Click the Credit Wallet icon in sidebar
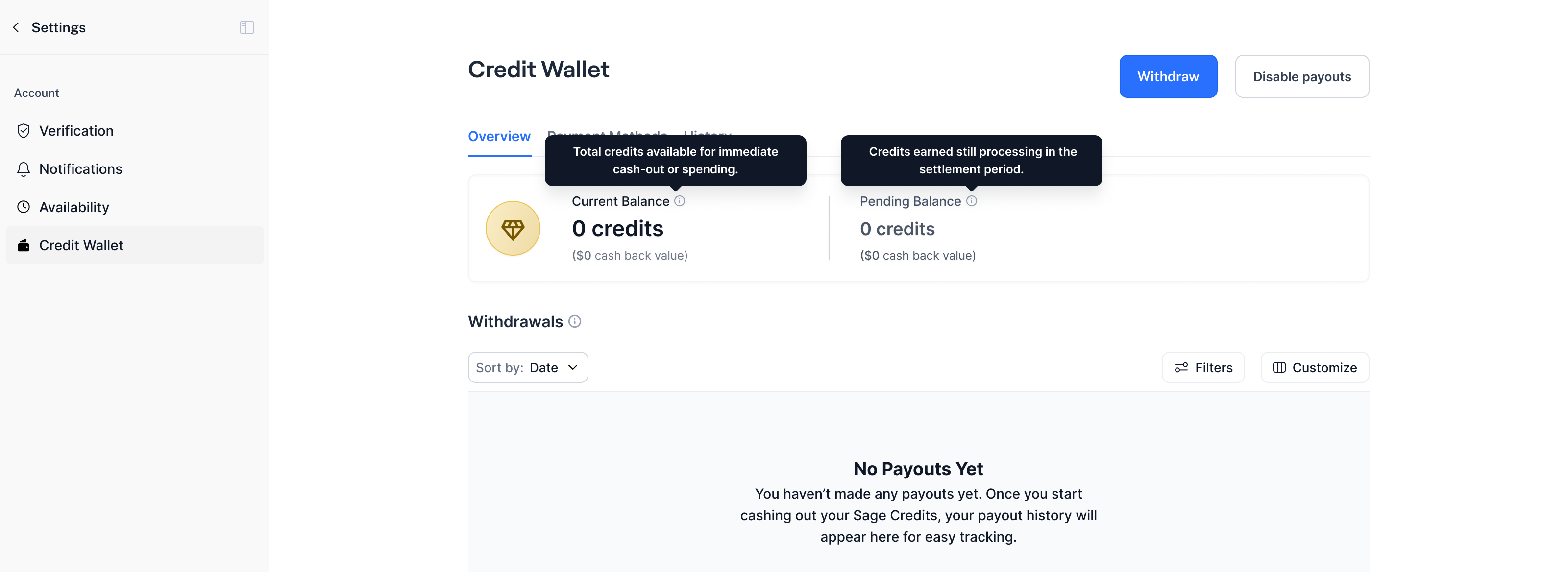1568x572 pixels. 24,245
